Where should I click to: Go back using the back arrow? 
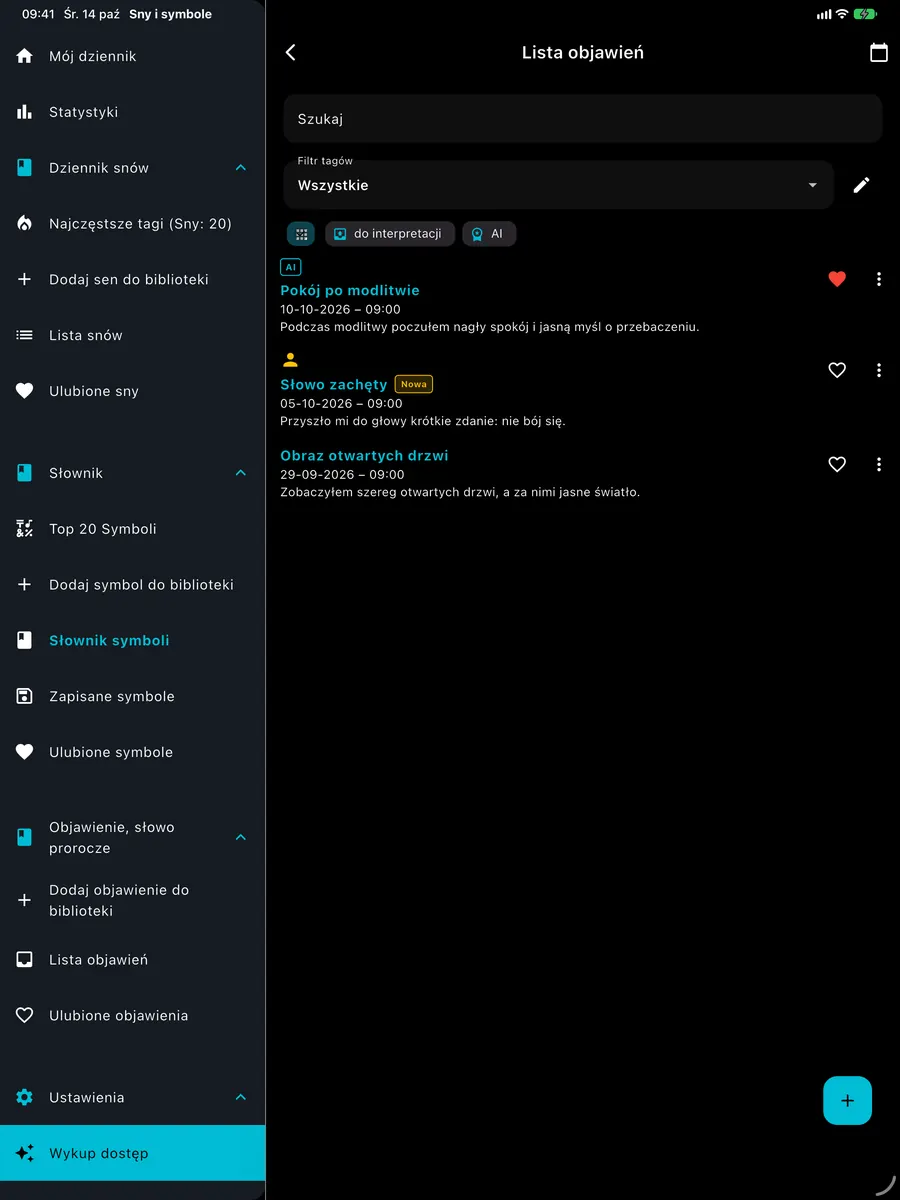291,53
